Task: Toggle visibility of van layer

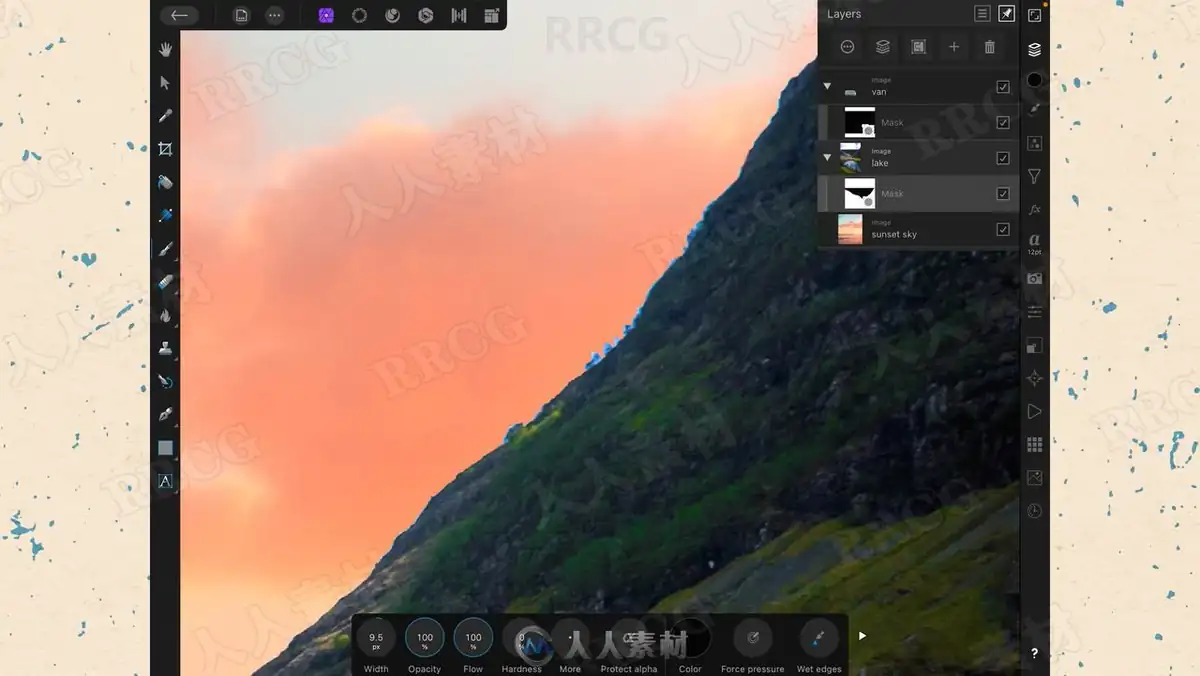Action: tap(1003, 87)
